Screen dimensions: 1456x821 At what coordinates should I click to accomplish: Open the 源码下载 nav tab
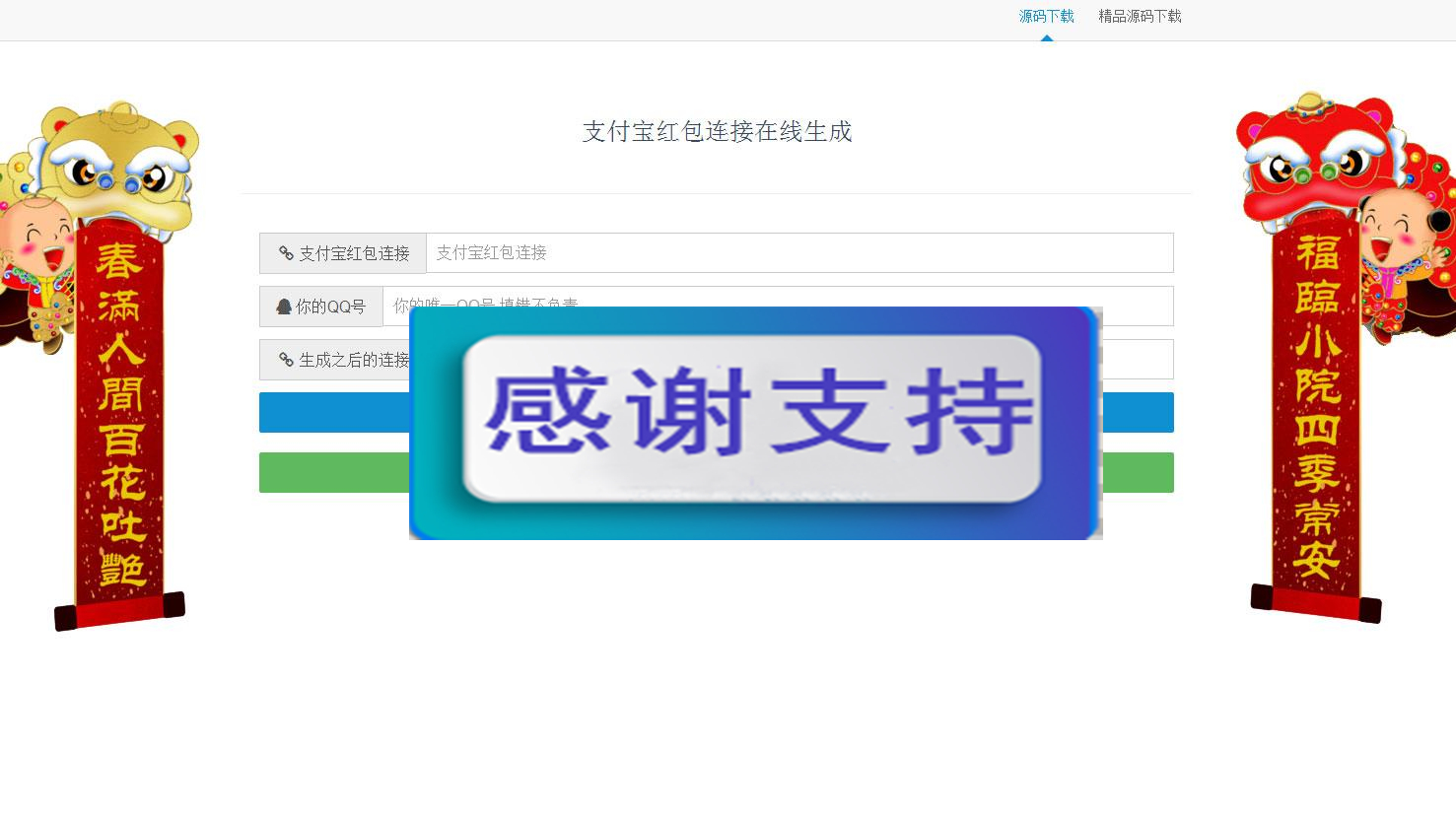point(1046,17)
